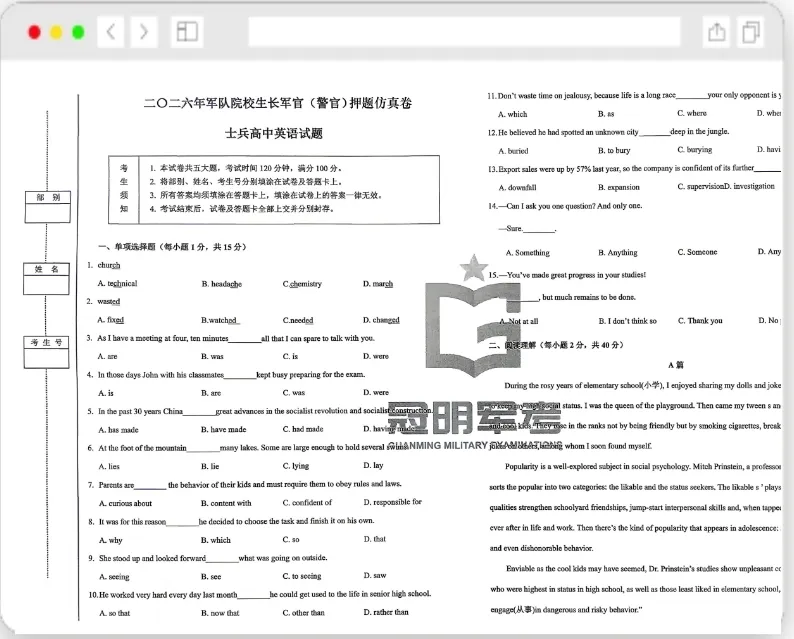Image resolution: width=794 pixels, height=639 pixels.
Task: Open the share icon
Action: (717, 32)
